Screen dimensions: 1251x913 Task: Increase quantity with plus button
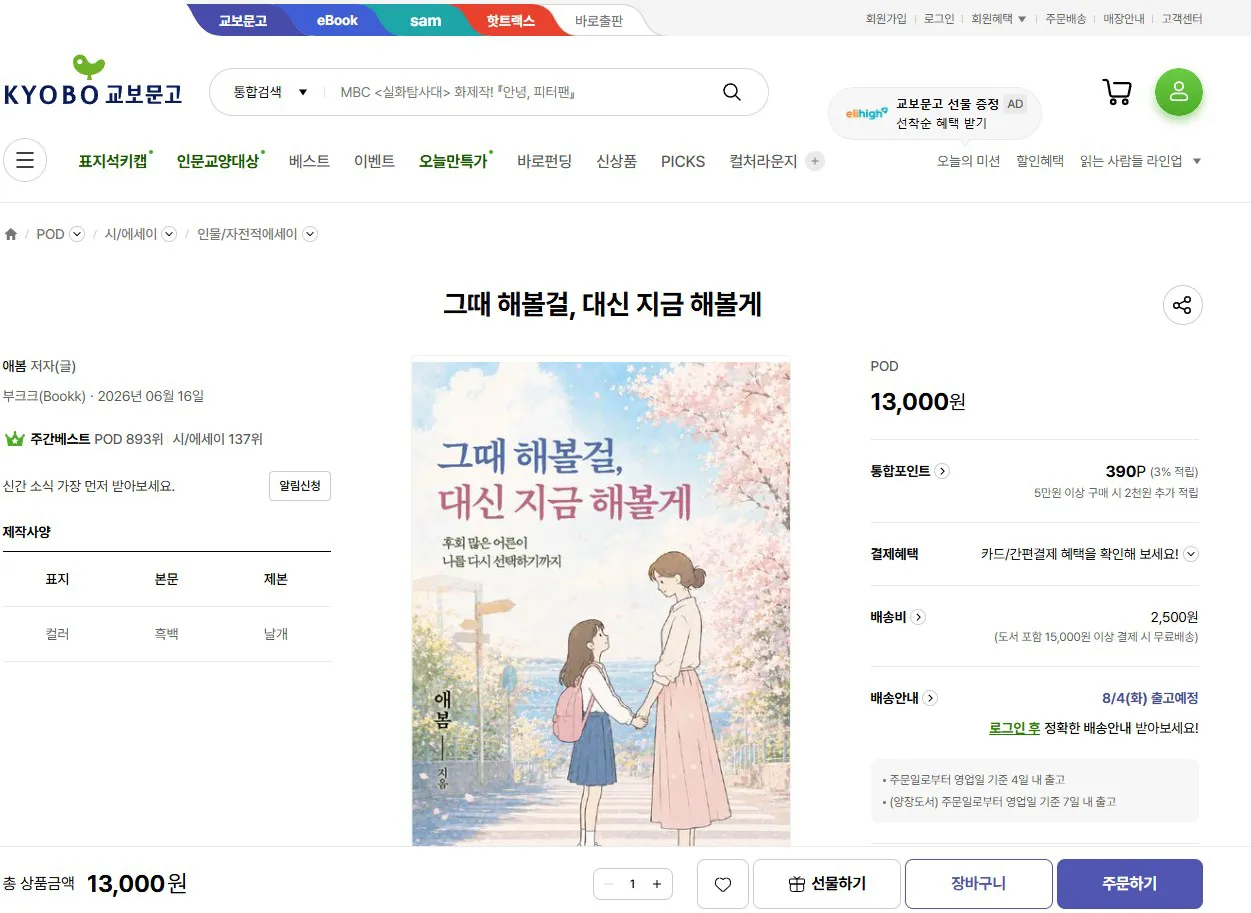[657, 884]
